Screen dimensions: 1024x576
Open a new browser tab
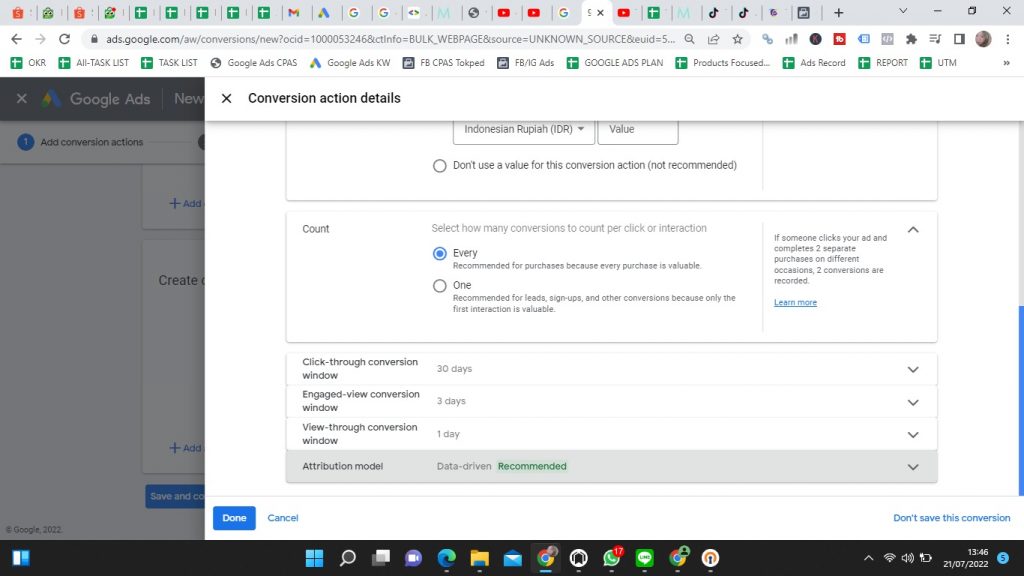838,13
